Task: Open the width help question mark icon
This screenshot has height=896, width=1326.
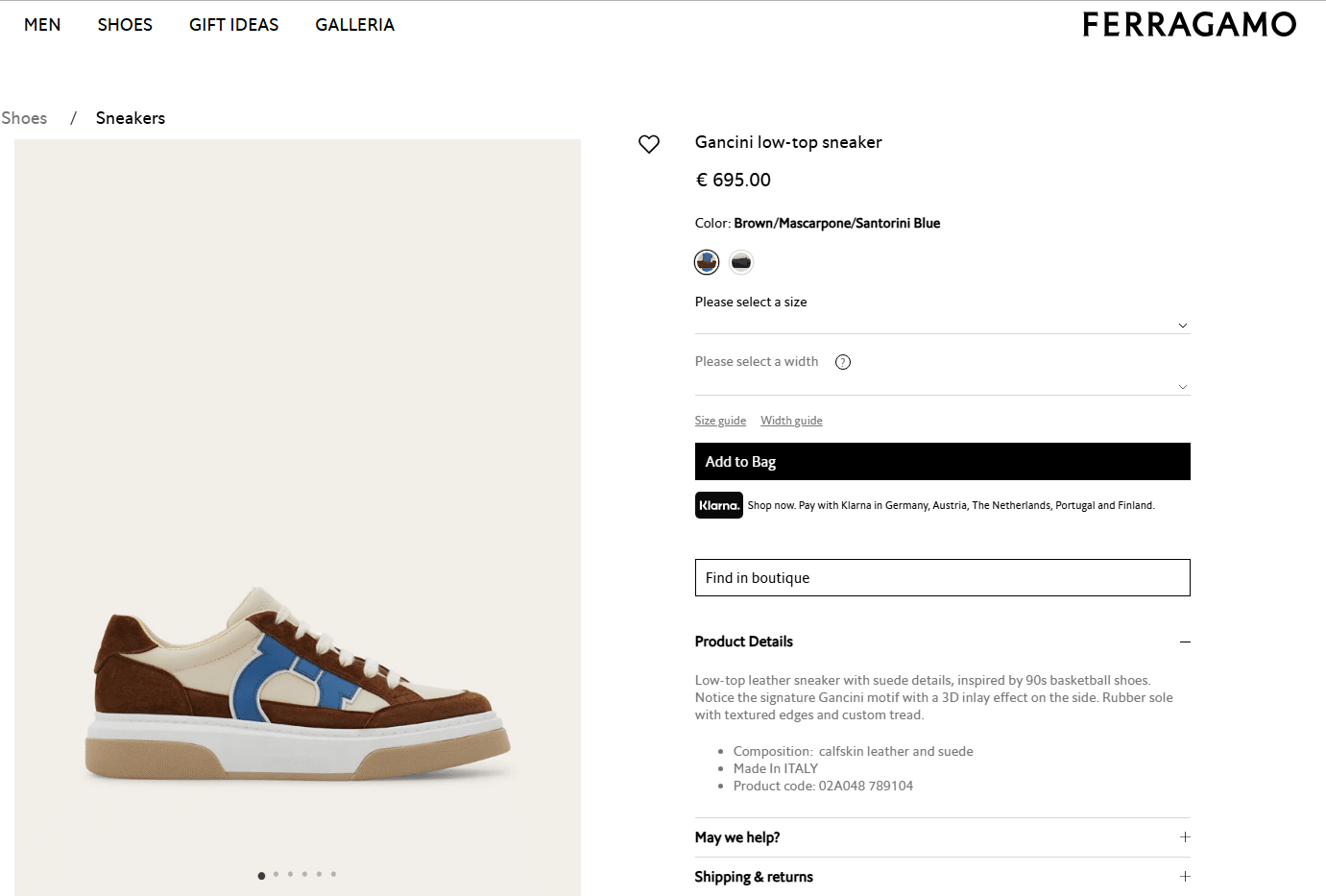Action: click(x=843, y=362)
